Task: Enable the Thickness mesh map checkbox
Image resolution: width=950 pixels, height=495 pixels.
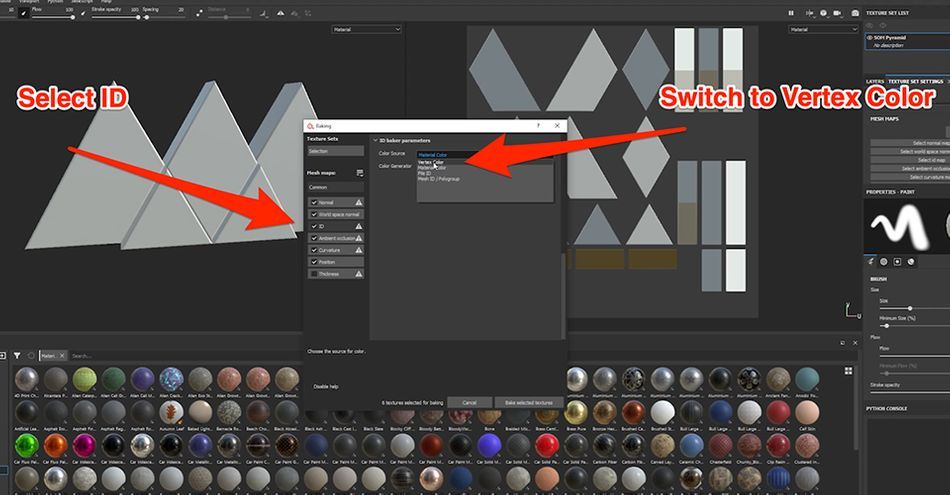Action: [314, 274]
